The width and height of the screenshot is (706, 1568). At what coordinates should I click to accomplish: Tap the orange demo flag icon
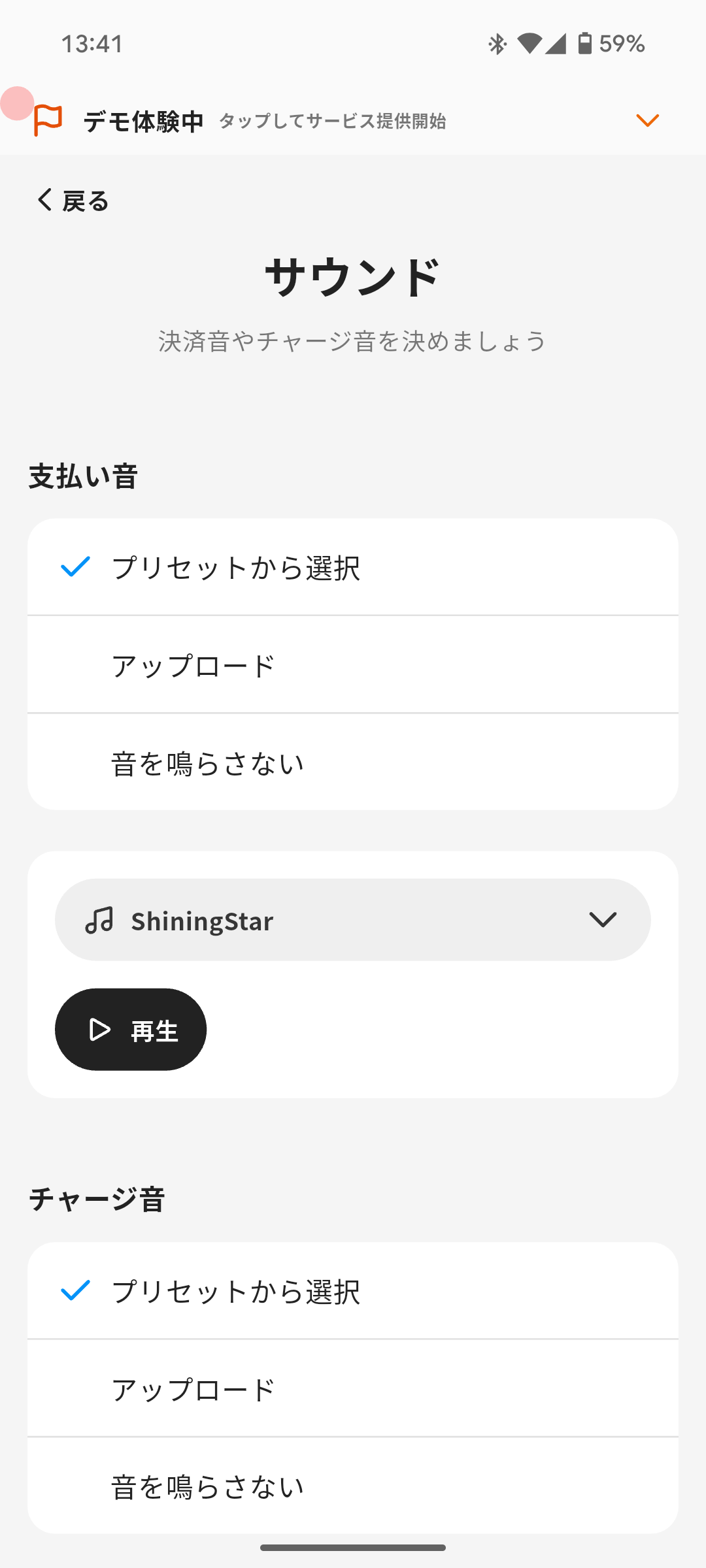click(48, 120)
